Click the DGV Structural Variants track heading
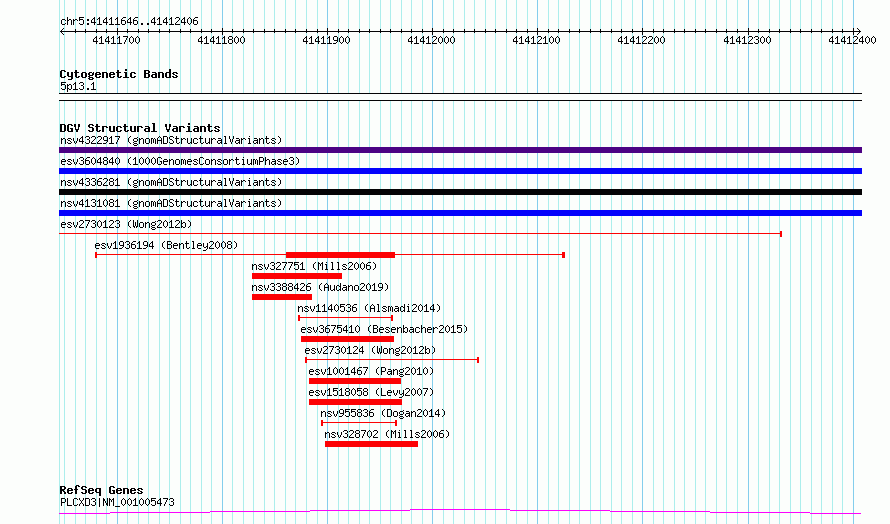 pyautogui.click(x=140, y=128)
